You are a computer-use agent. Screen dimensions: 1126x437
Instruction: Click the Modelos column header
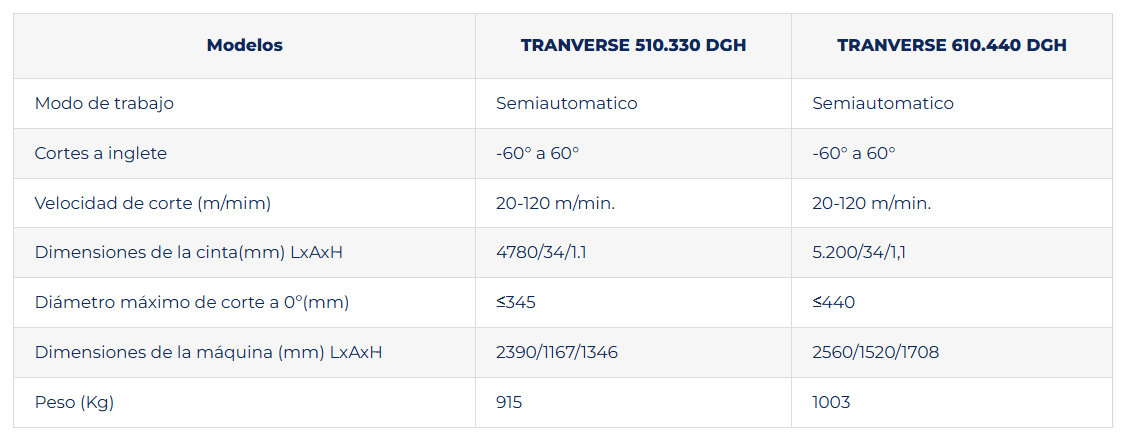pyautogui.click(x=244, y=45)
